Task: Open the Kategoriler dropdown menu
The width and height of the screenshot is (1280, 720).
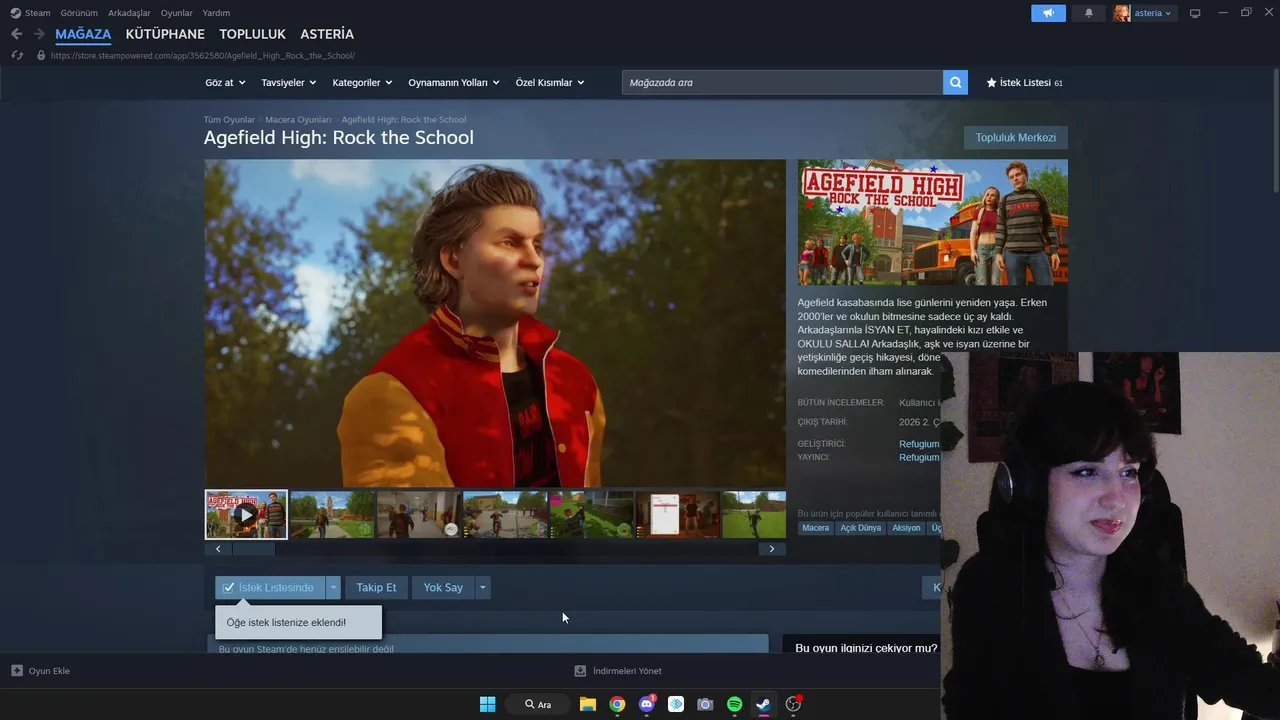Action: [x=362, y=83]
